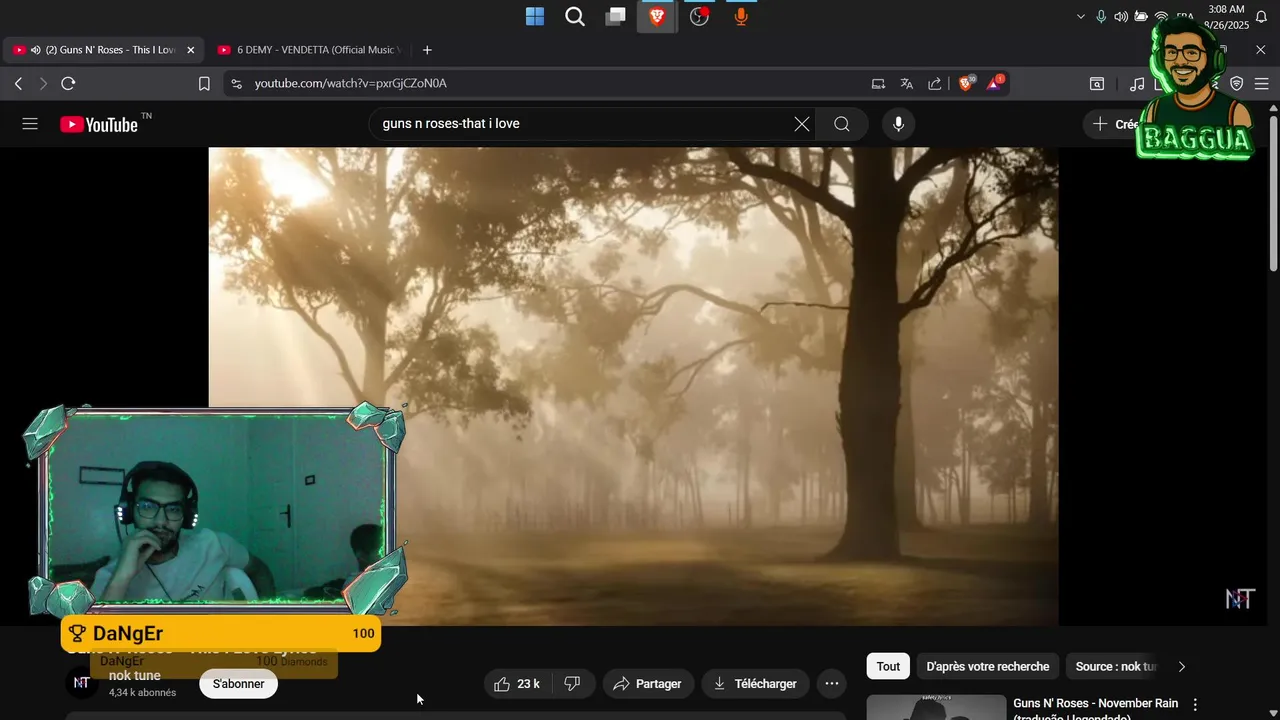Clear the YouTube search text
This screenshot has width=1280, height=720.
tap(802, 124)
